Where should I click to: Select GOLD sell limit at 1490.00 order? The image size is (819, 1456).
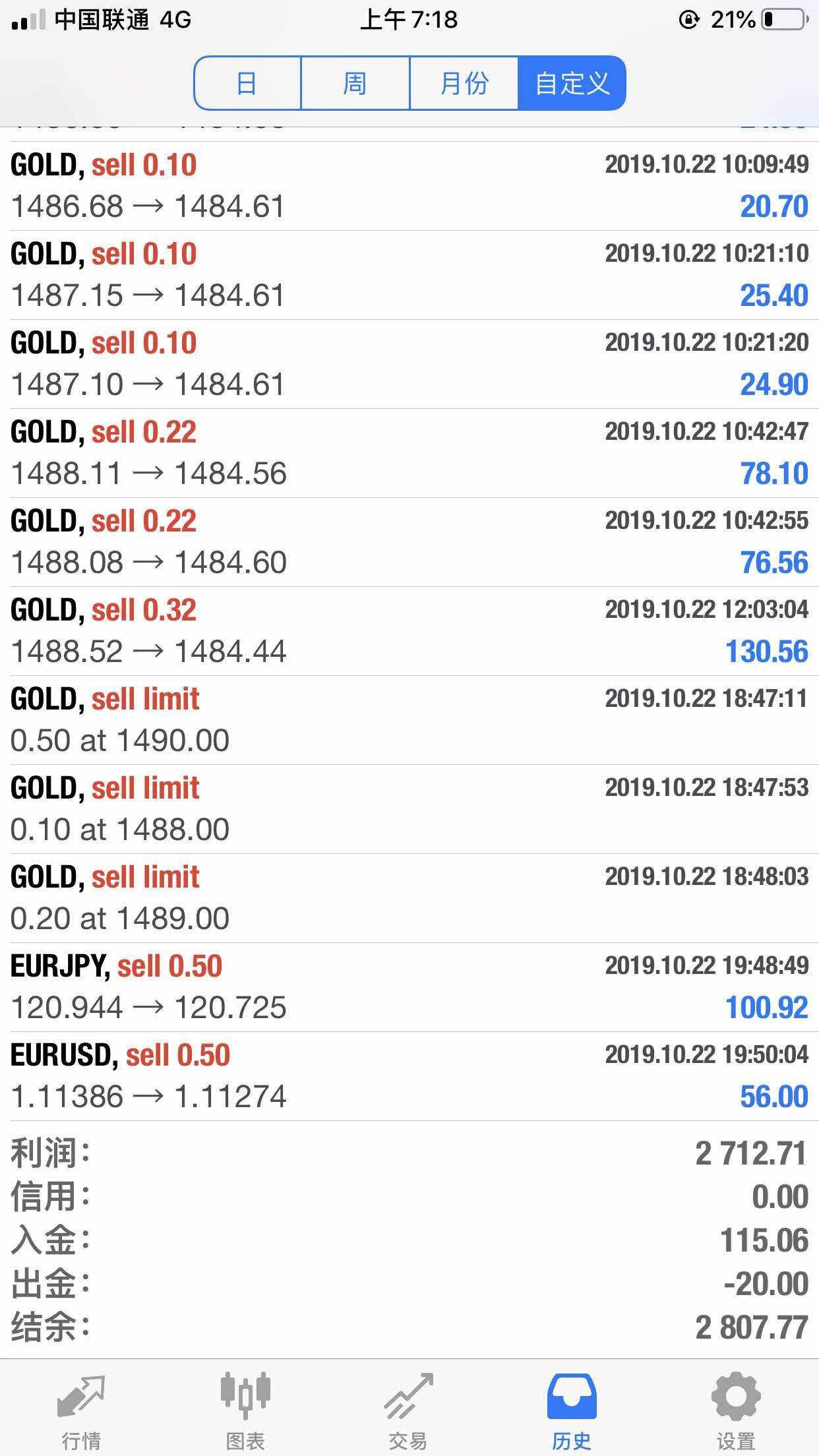click(x=409, y=720)
